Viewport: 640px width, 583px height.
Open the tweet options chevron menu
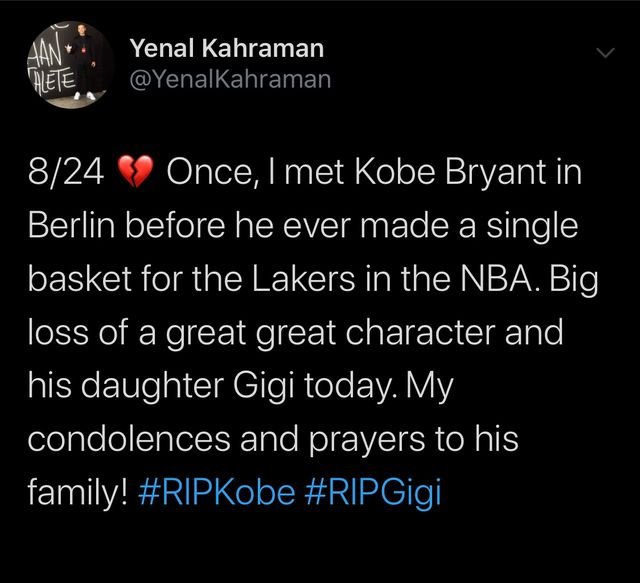click(x=606, y=53)
